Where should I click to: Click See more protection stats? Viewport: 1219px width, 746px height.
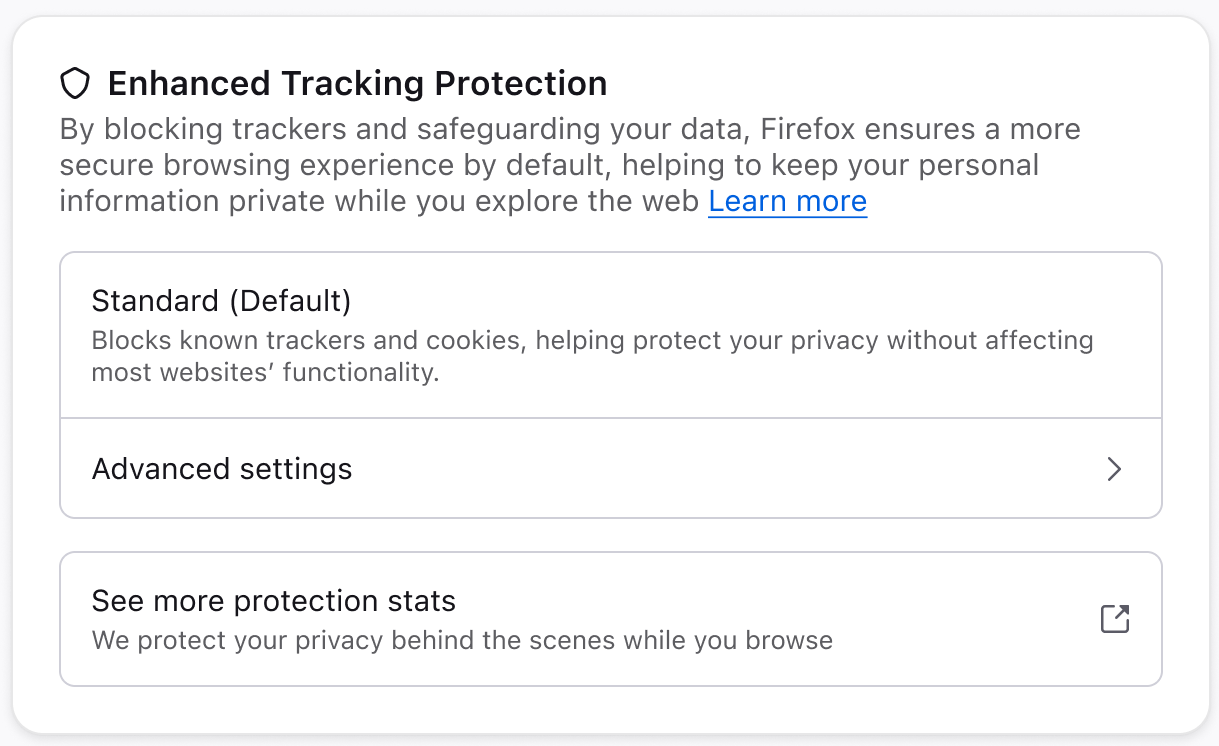[273, 601]
